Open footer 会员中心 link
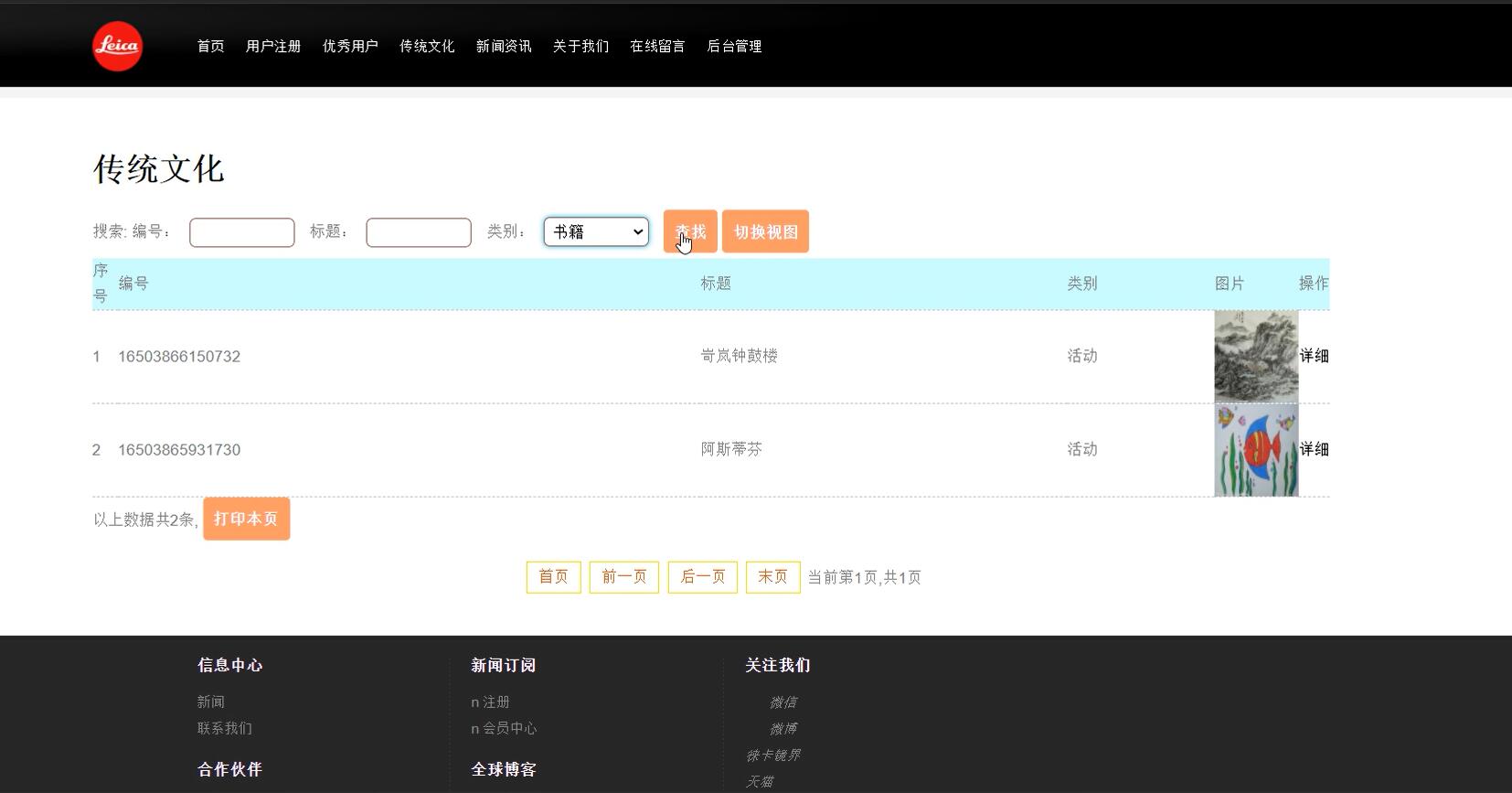The height and width of the screenshot is (793, 1512). (509, 728)
